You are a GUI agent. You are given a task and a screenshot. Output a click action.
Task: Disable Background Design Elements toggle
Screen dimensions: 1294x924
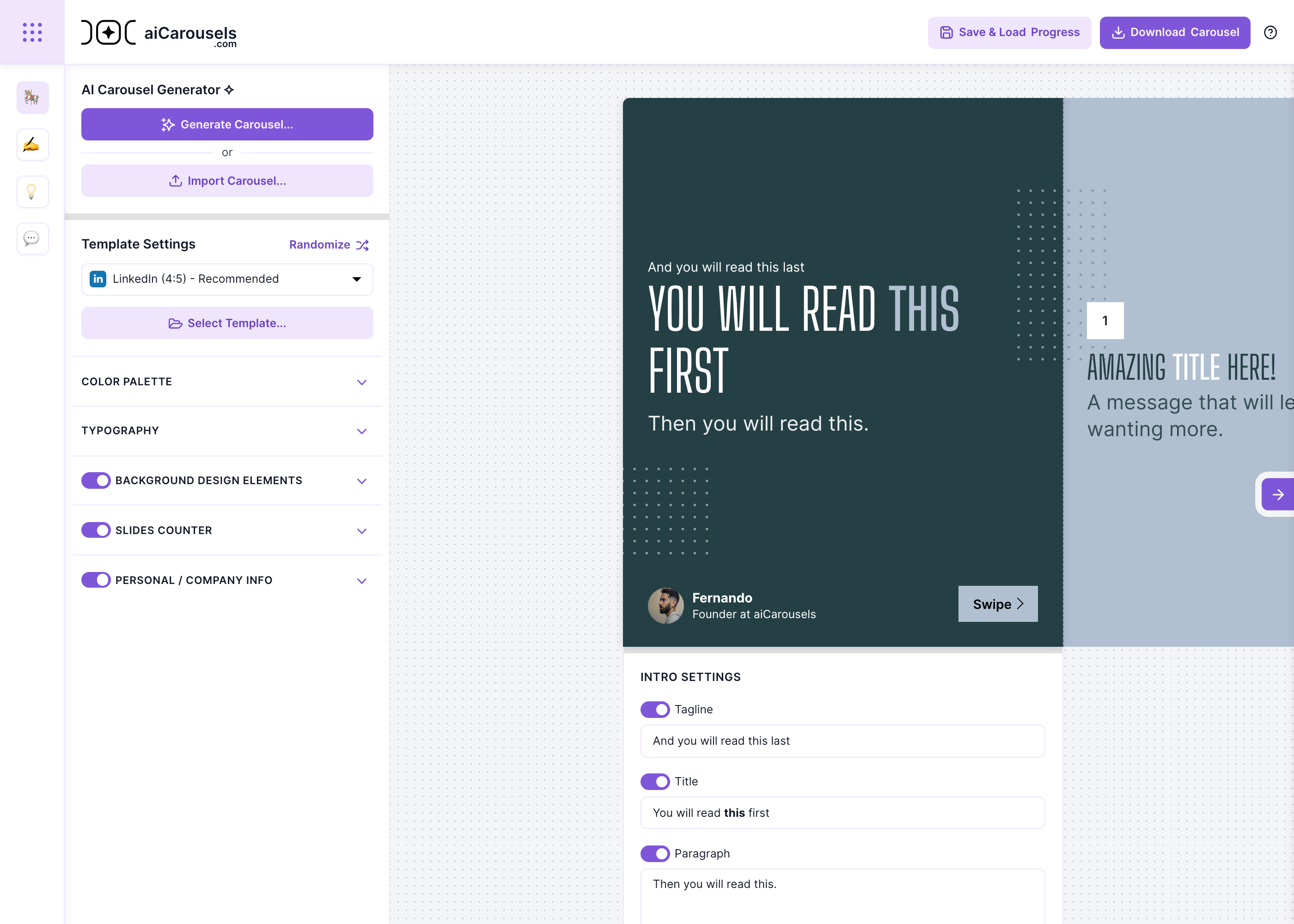96,480
